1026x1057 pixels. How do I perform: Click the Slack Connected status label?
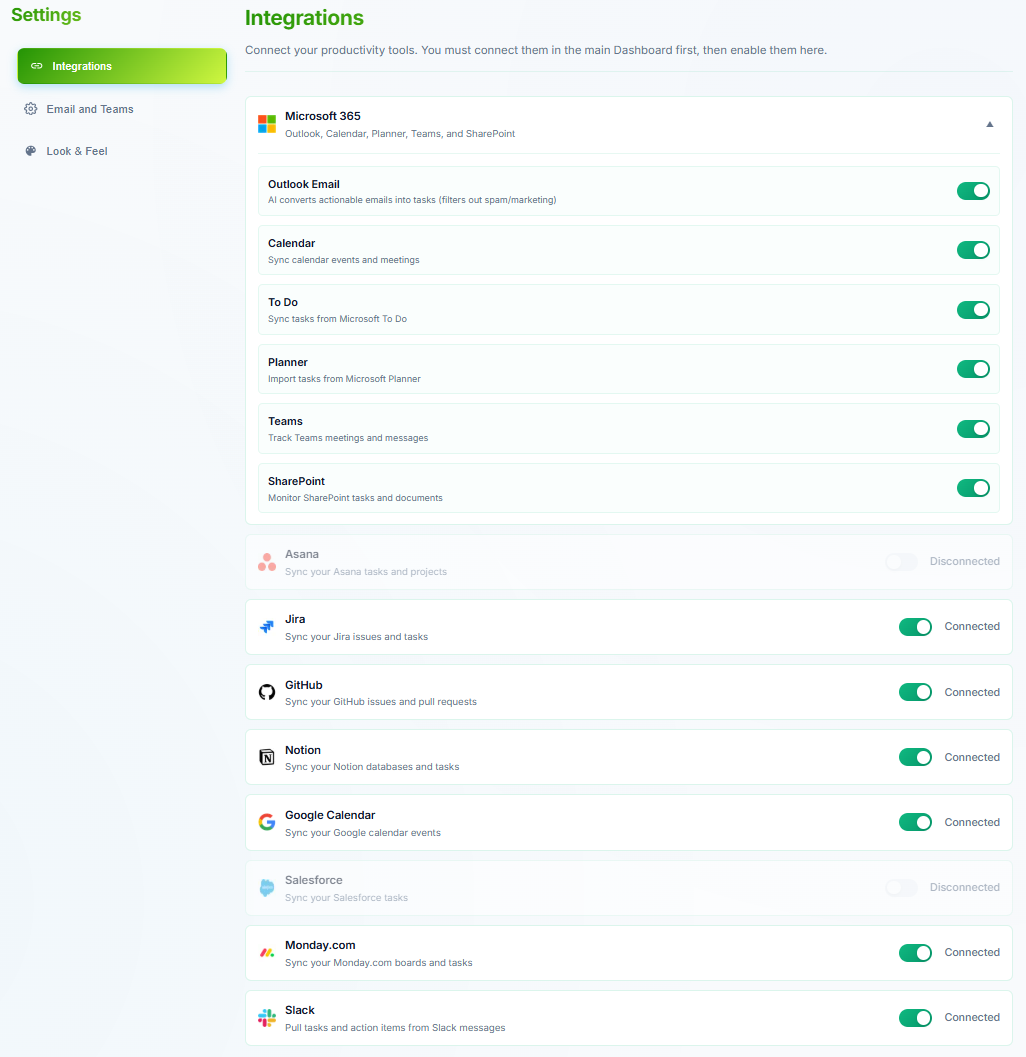coord(972,1018)
